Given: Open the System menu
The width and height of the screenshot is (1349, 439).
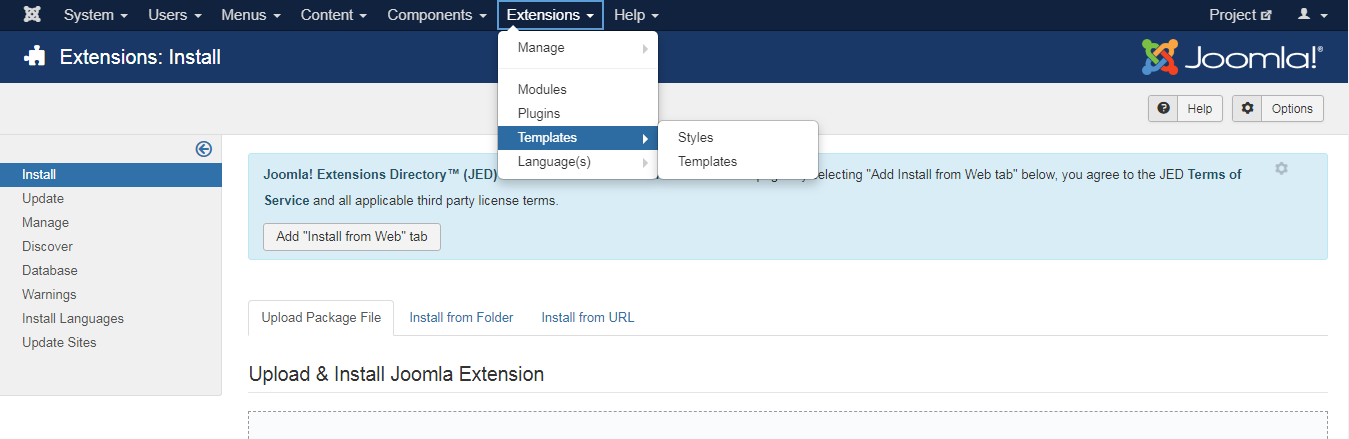Looking at the screenshot, I should (x=96, y=15).
